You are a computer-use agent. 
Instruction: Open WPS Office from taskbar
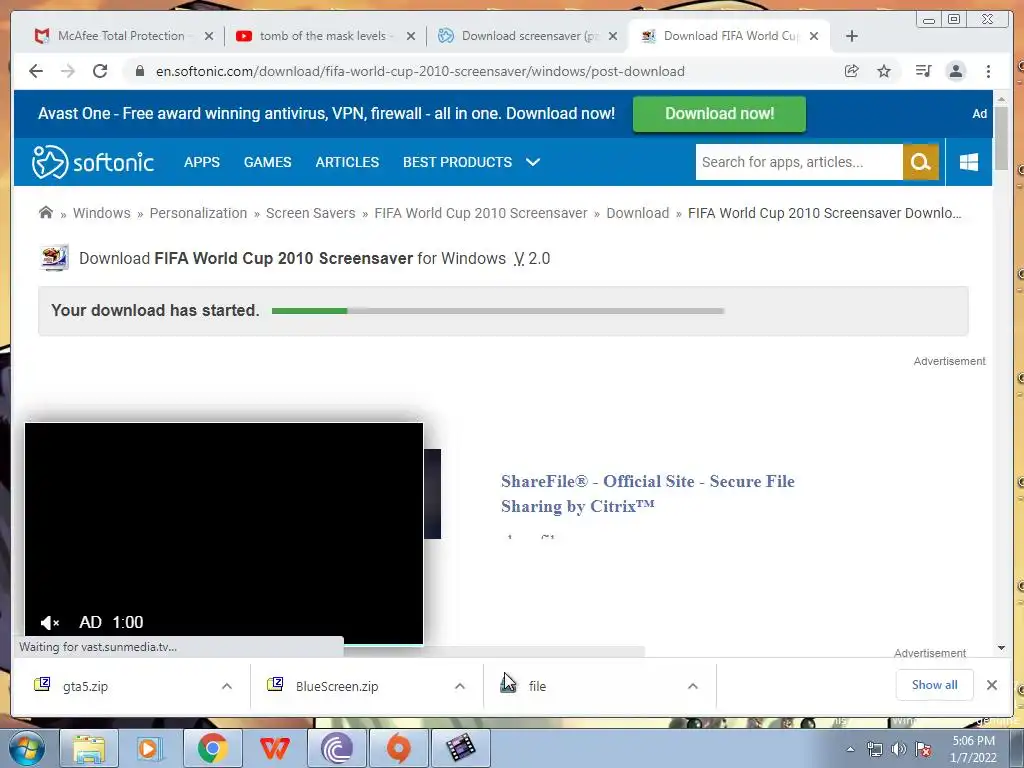click(274, 748)
